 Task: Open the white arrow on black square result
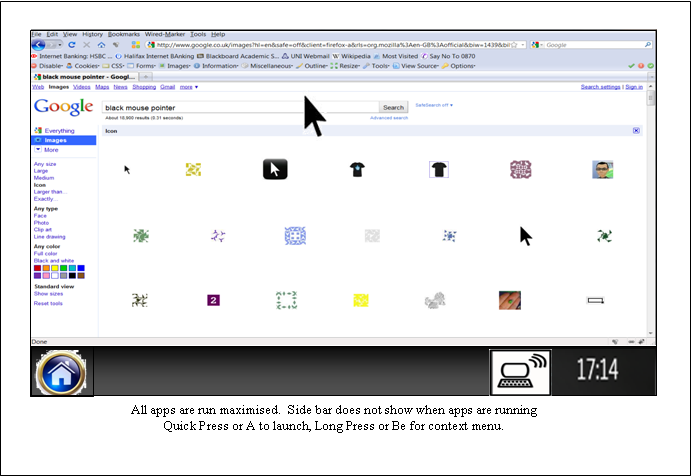tap(275, 169)
